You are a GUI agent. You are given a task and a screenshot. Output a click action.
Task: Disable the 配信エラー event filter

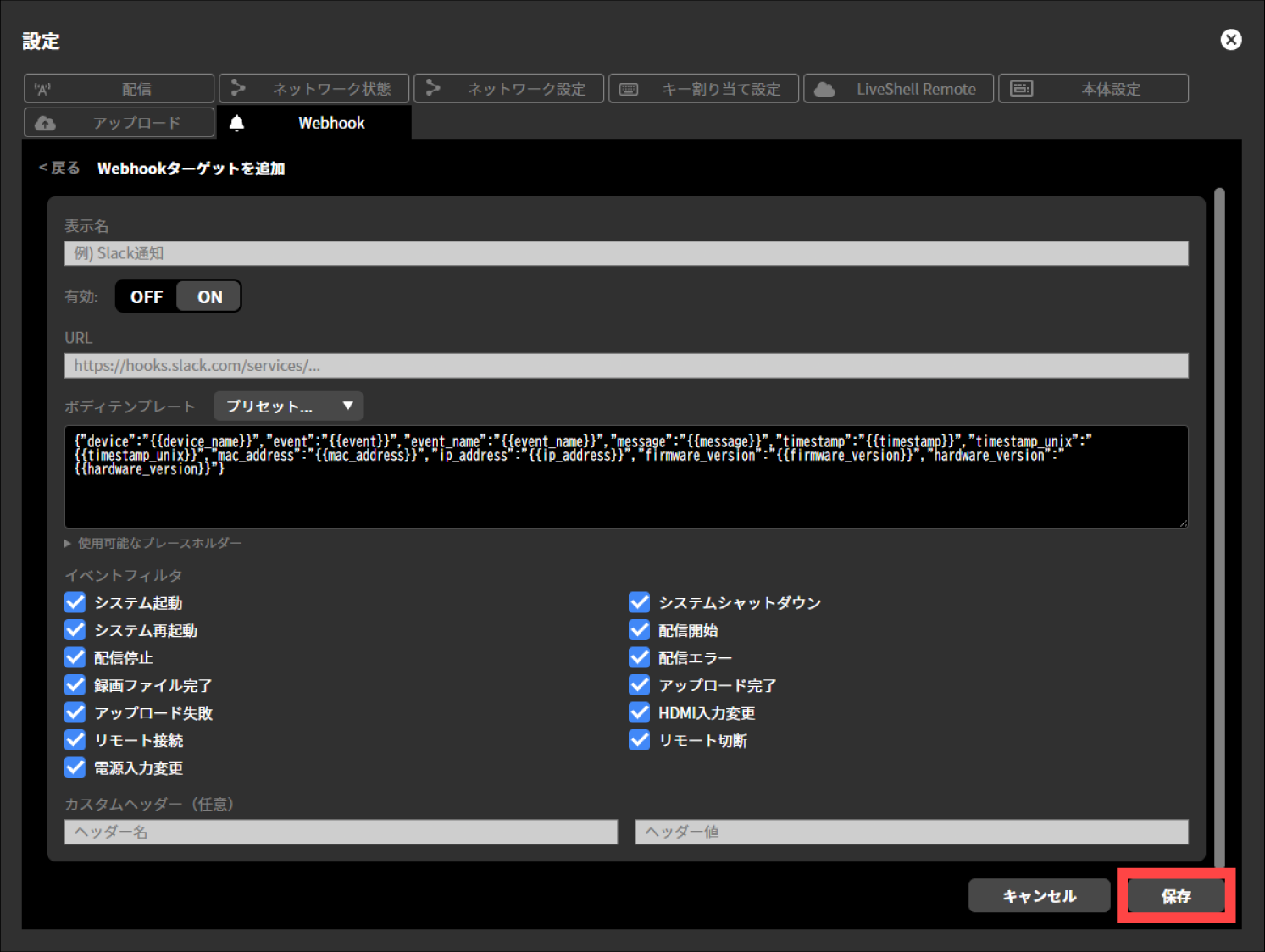[x=640, y=657]
